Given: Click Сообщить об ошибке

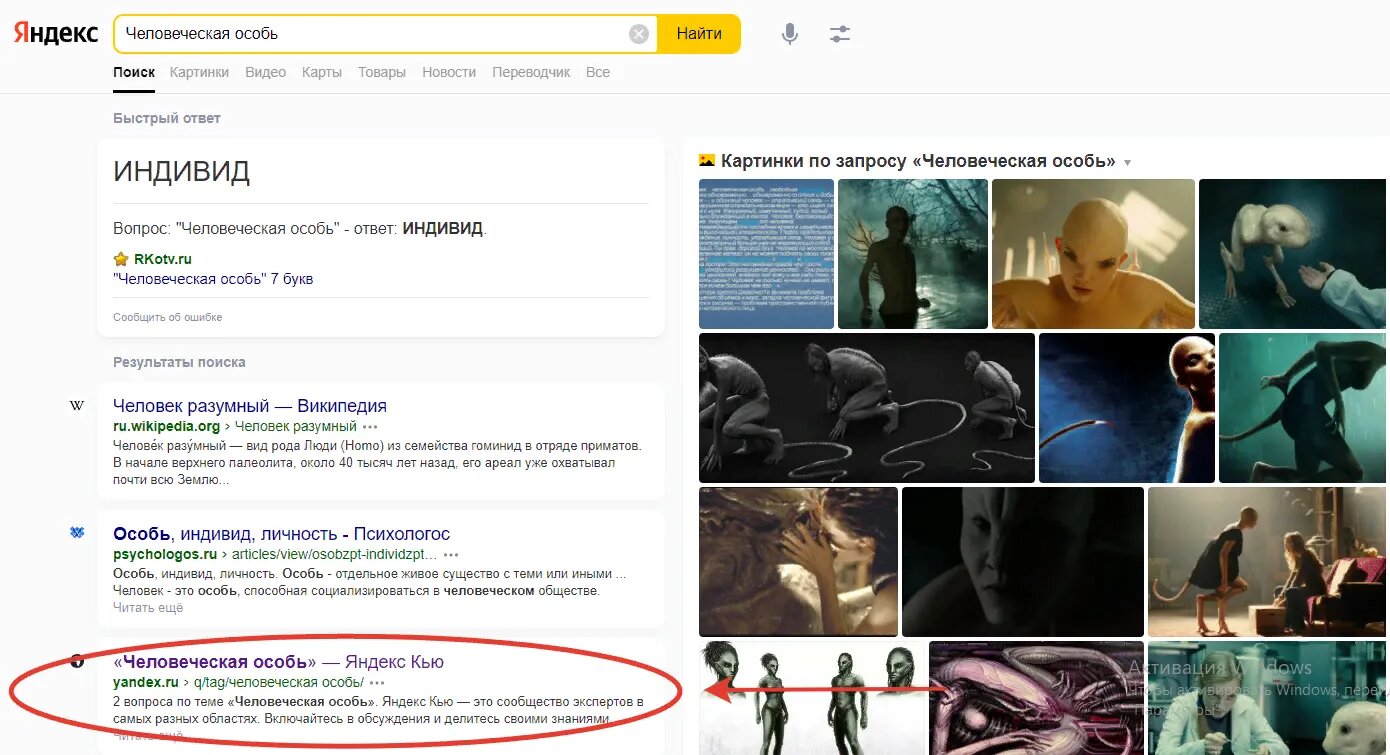Looking at the screenshot, I should coord(167,317).
